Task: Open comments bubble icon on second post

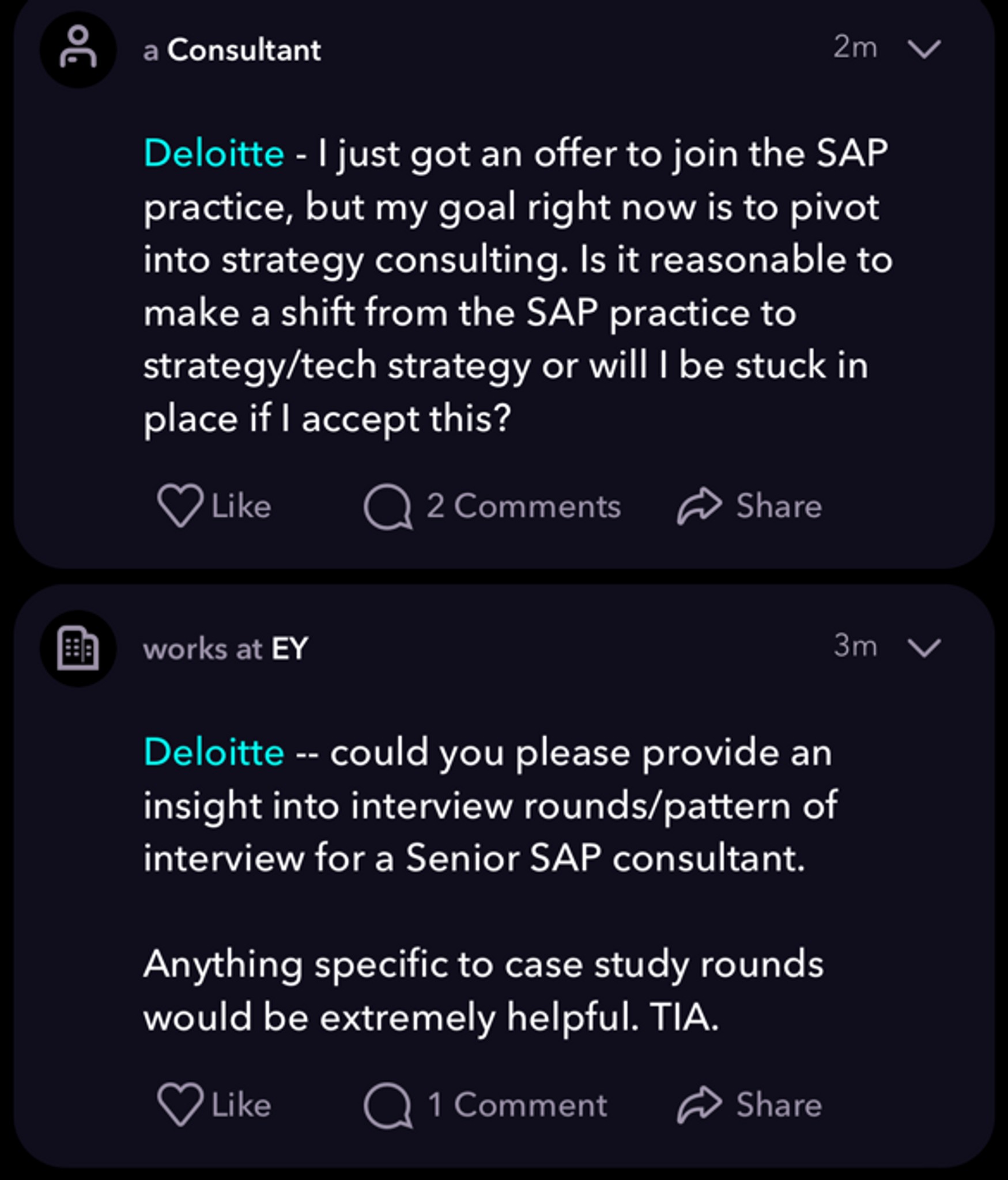Action: [388, 1106]
